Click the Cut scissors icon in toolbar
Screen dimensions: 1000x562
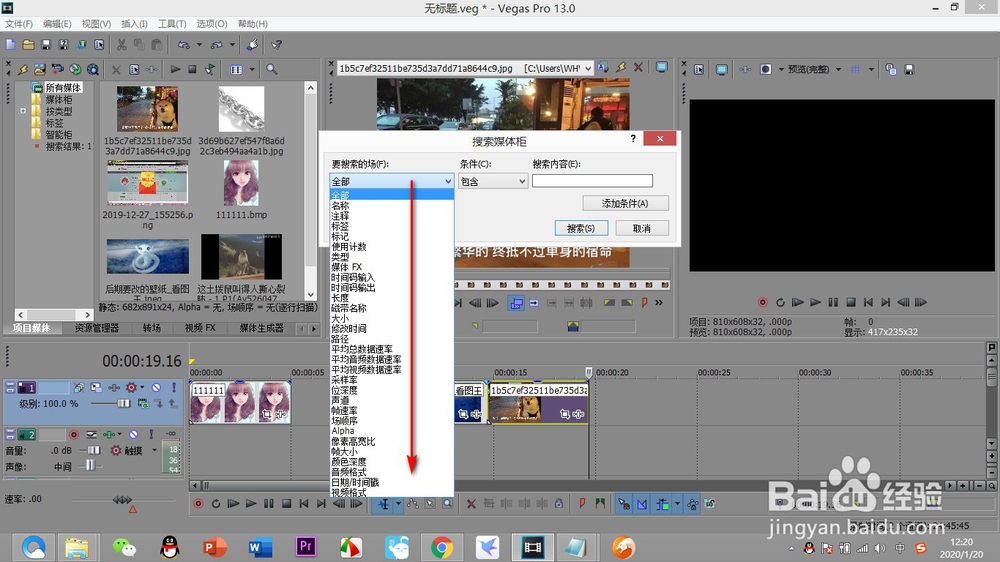coord(121,45)
